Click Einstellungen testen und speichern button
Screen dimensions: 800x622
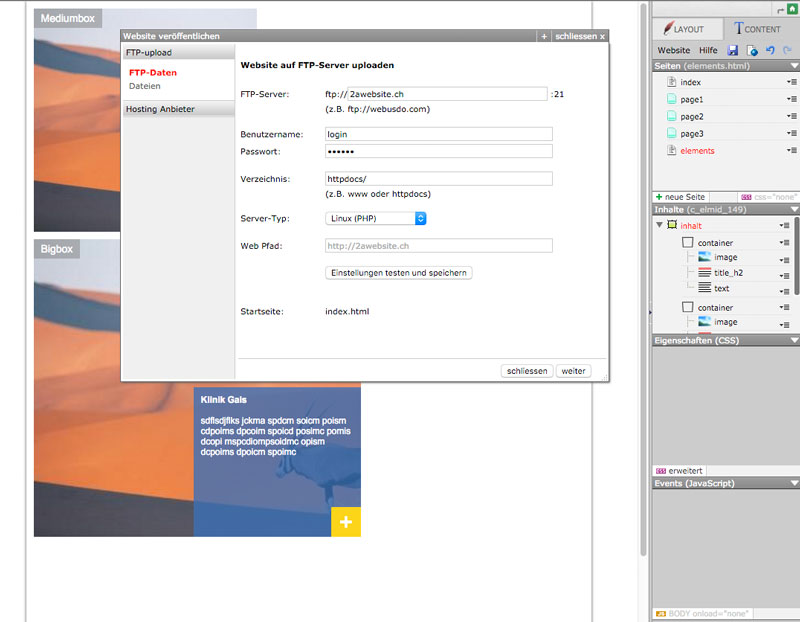coord(399,272)
